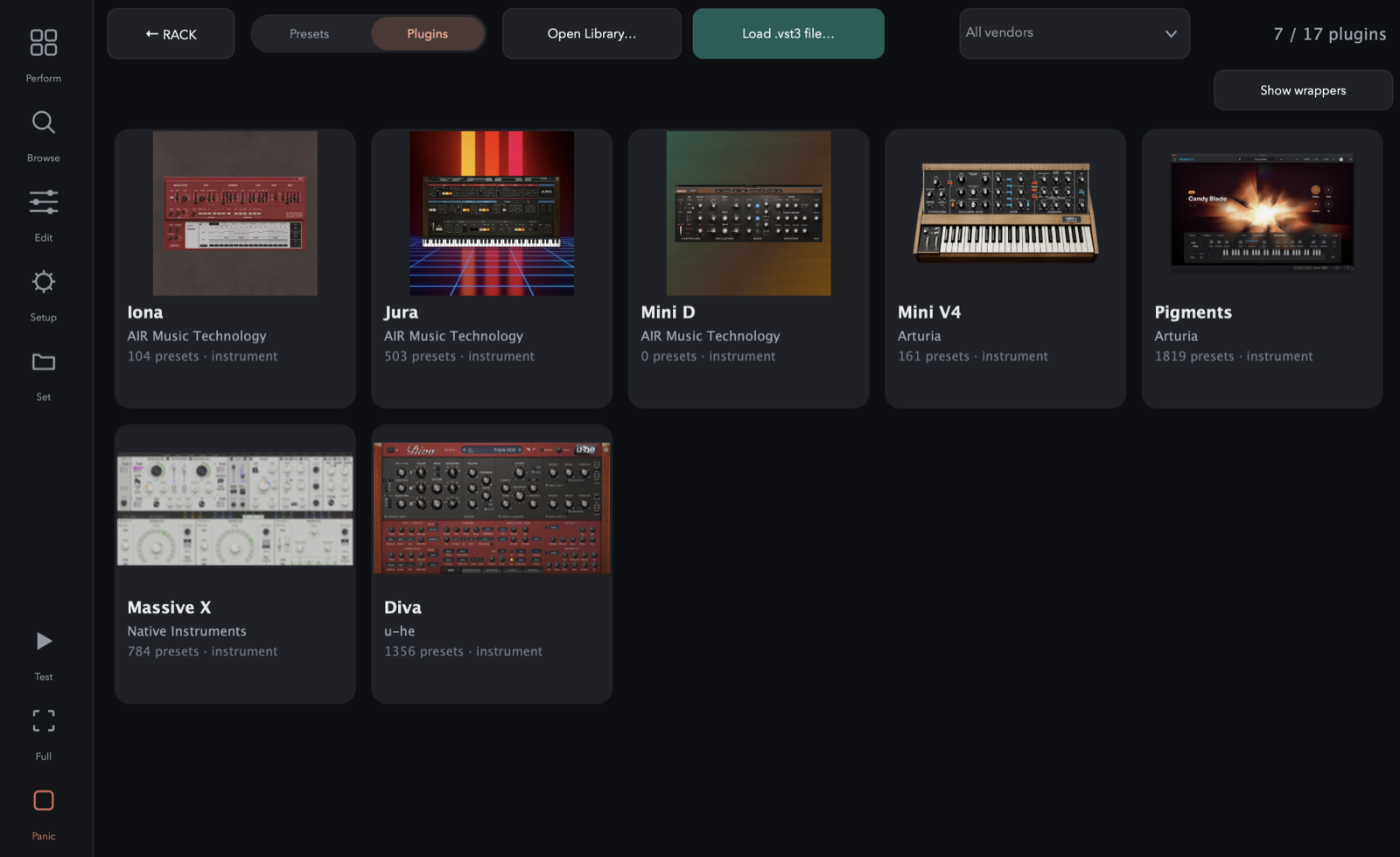Screen dimensions: 1400x857
Task: Click '1356 presets · instrument' text
Action: coord(463,651)
